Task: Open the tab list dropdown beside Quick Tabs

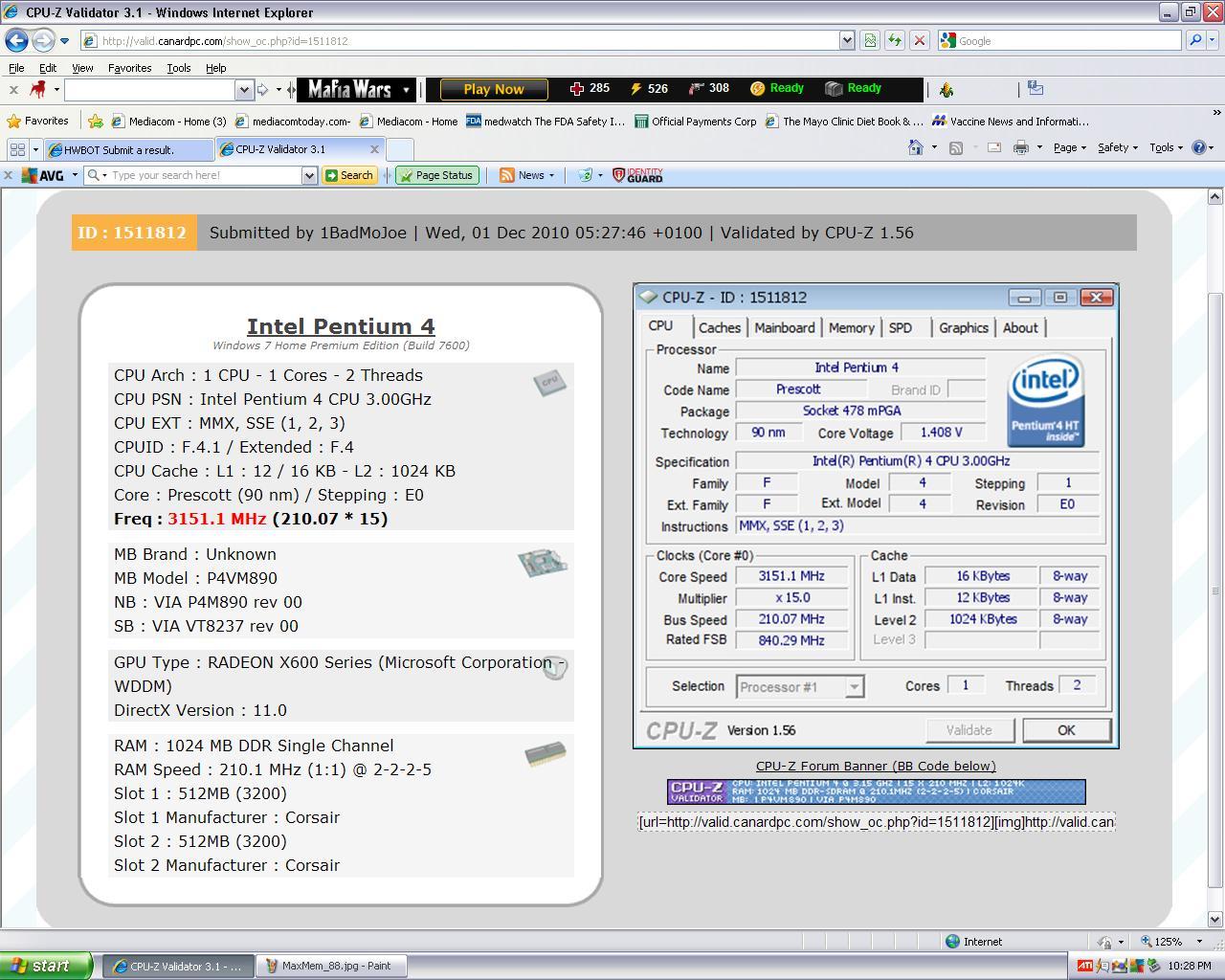Action: (x=35, y=149)
